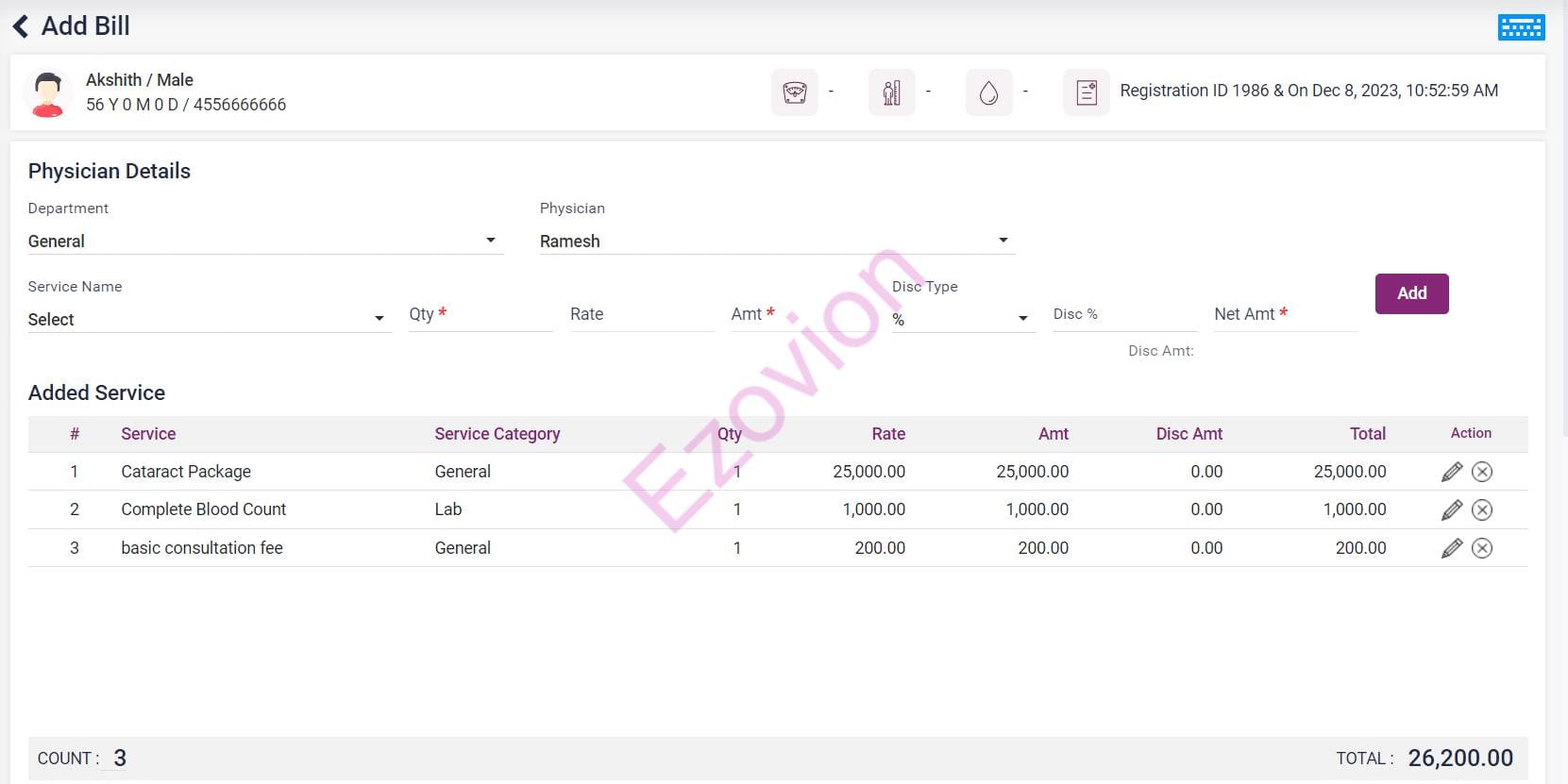This screenshot has width=1568, height=784.
Task: Click into the Disc % field
Action: pyautogui.click(x=1123, y=315)
